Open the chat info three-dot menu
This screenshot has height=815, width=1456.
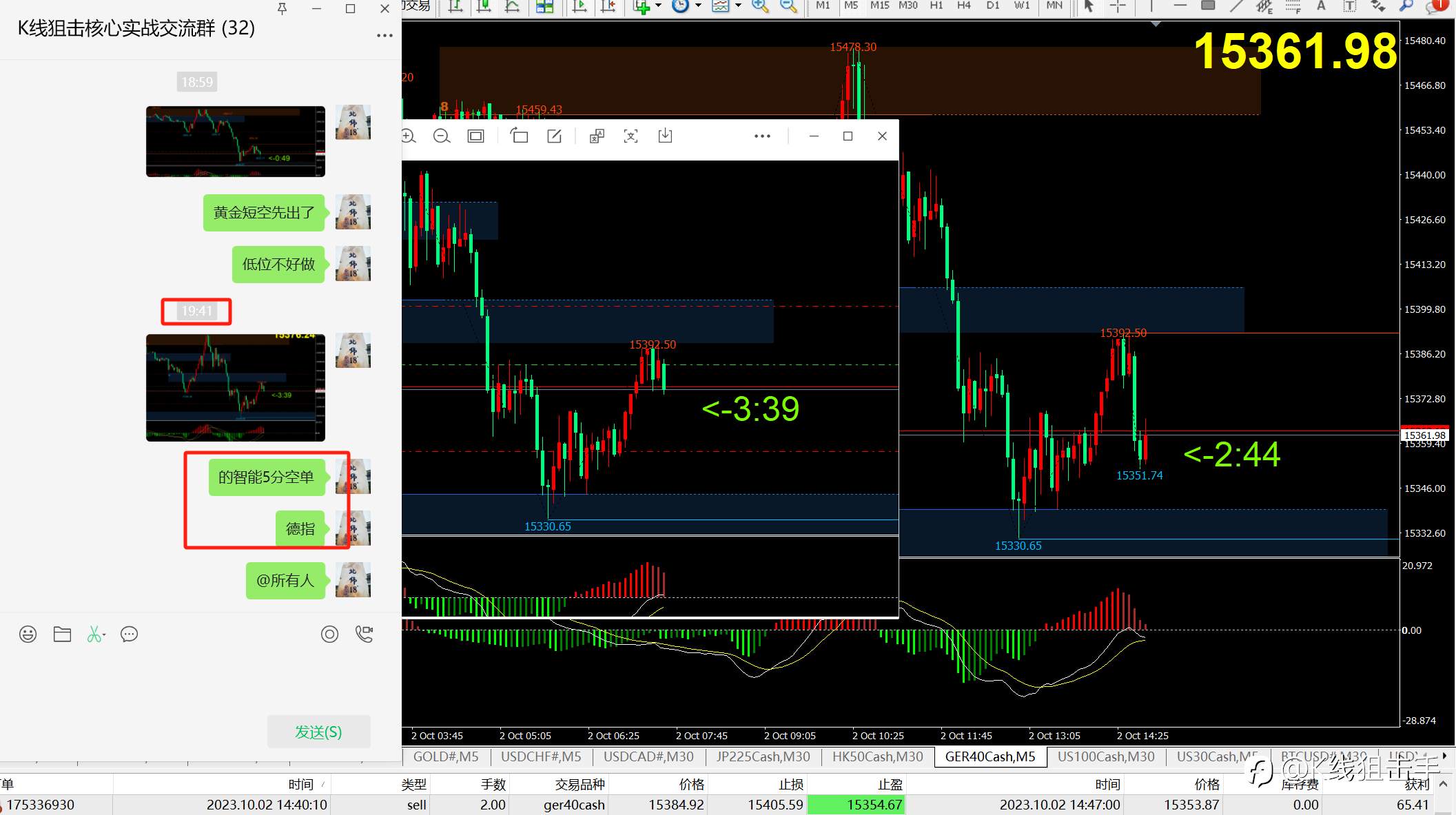tap(384, 35)
